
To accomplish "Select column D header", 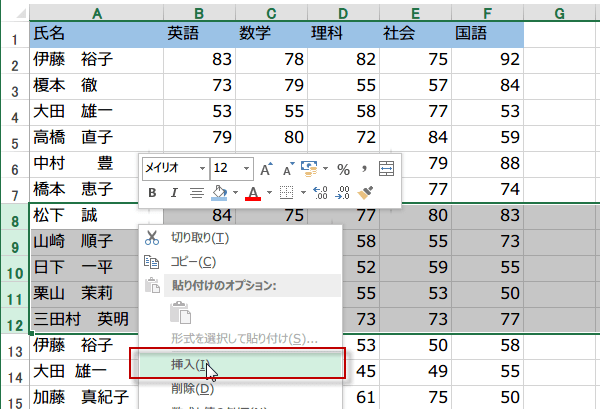I will (343, 14).
